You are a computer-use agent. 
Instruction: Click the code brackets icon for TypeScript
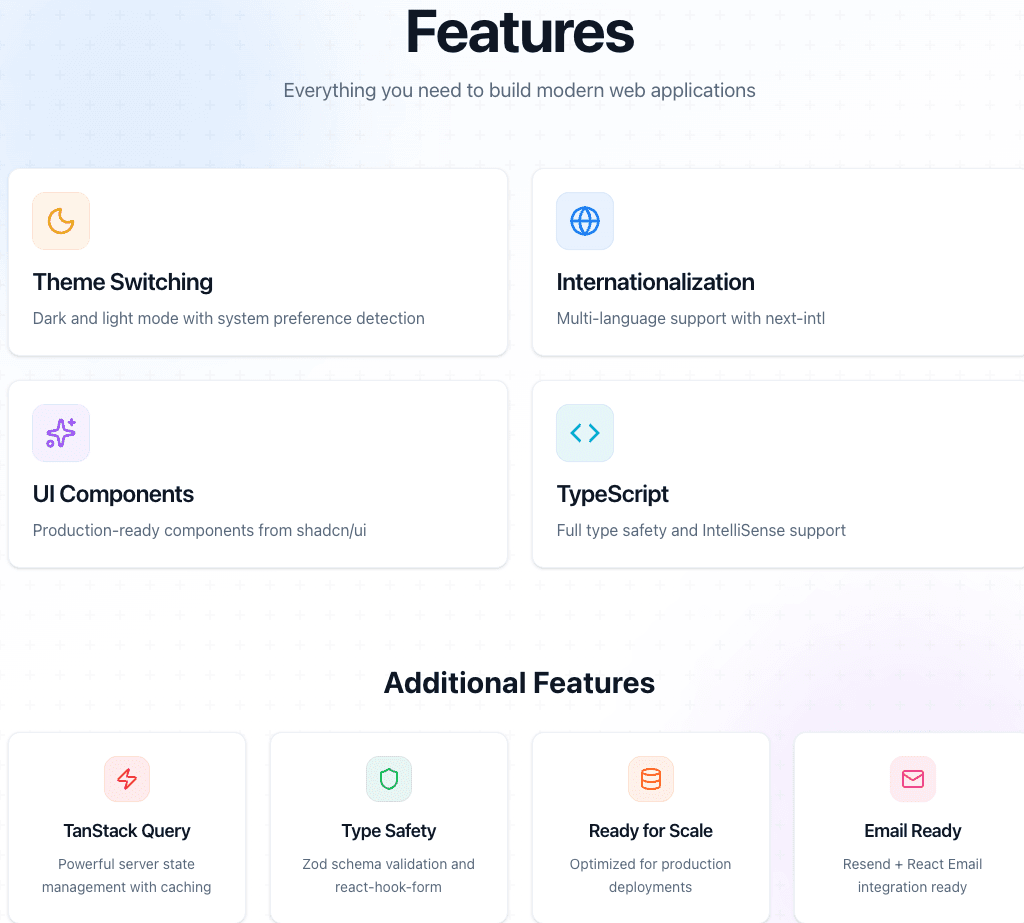tap(585, 433)
